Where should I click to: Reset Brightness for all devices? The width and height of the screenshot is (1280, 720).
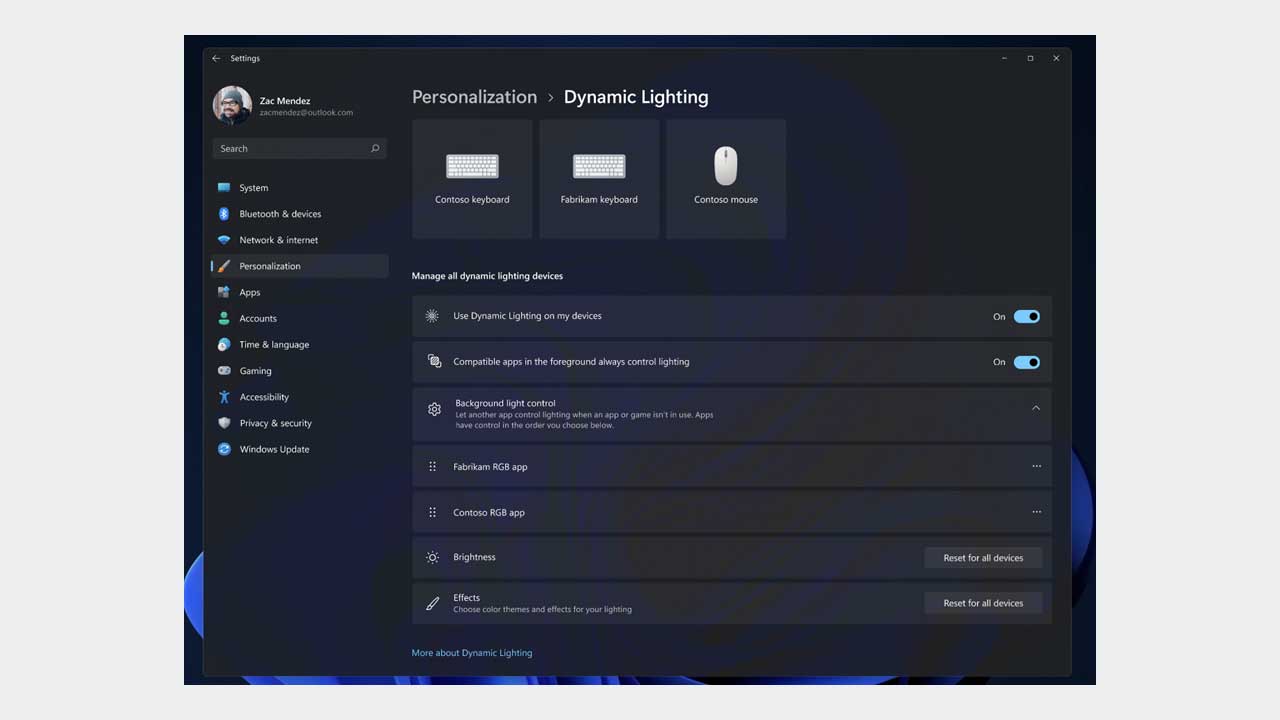(983, 557)
